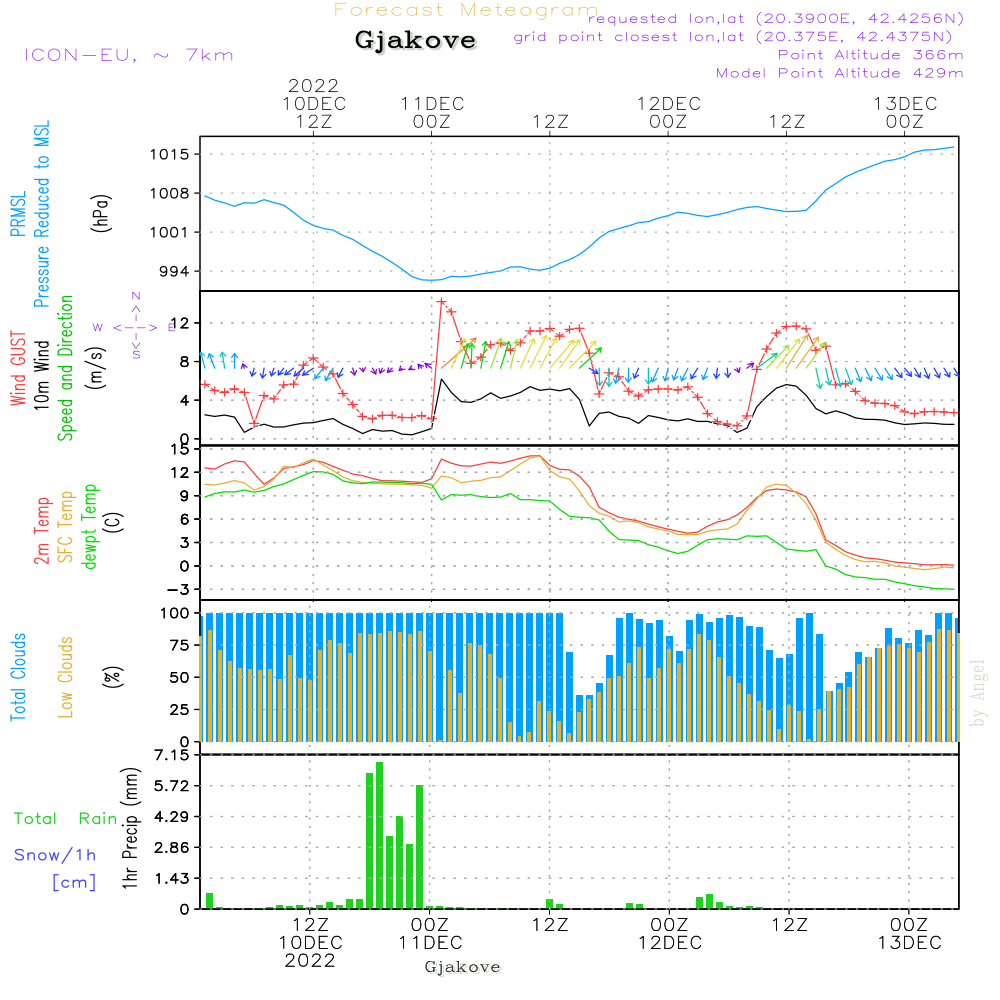The height and width of the screenshot is (1000, 1000).
Task: Click the 'Forecast Meteogram' title text
Action: [466, 11]
